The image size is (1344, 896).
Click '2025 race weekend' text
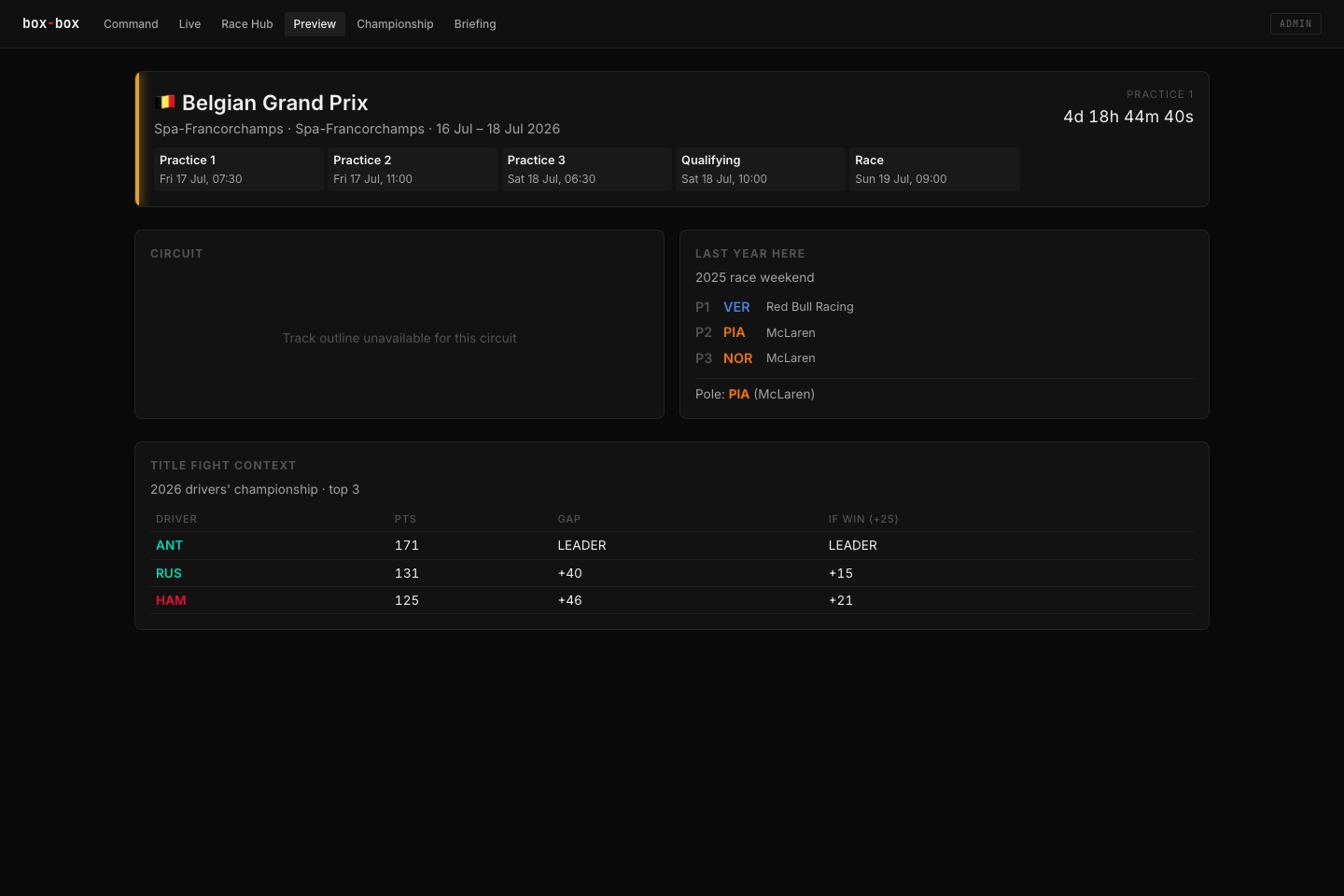click(754, 277)
